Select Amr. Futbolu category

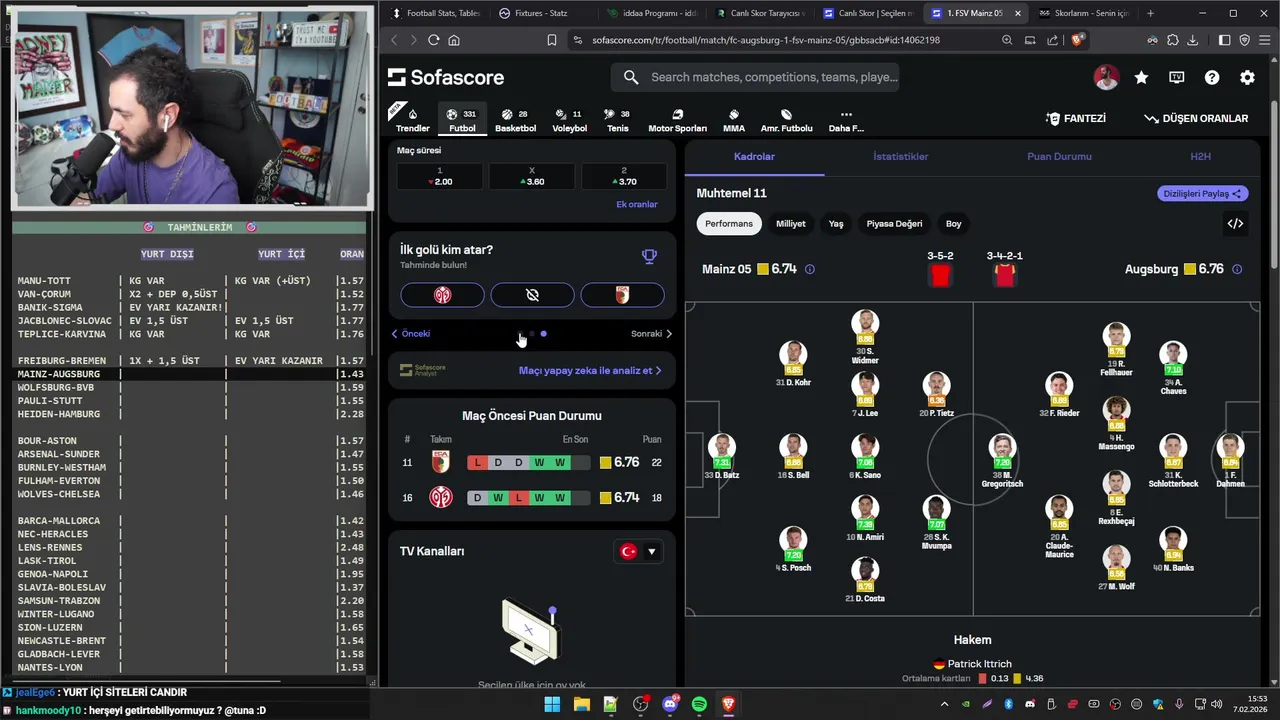[x=786, y=120]
